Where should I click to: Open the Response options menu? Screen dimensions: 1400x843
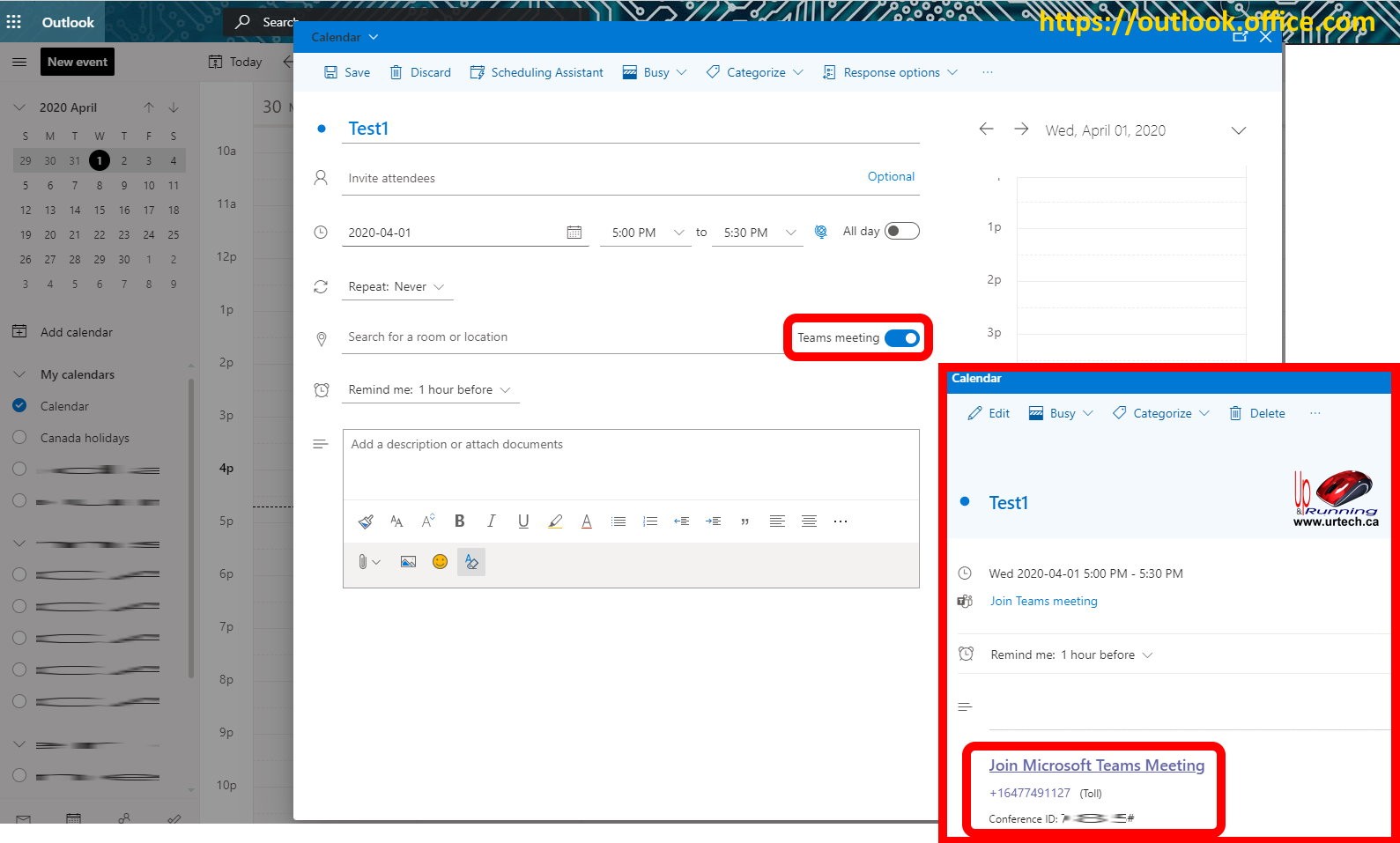pyautogui.click(x=890, y=72)
